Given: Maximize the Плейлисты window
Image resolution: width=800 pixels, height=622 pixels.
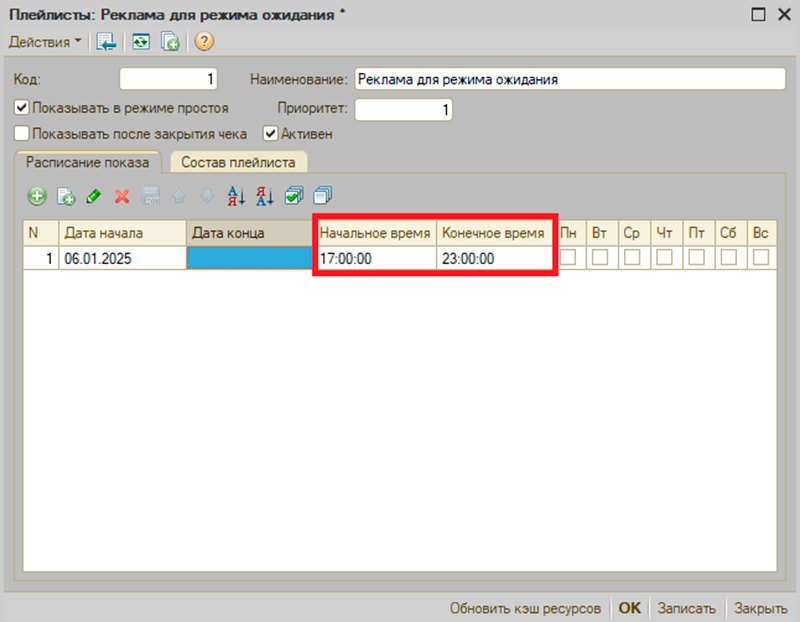Looking at the screenshot, I should pyautogui.click(x=759, y=14).
